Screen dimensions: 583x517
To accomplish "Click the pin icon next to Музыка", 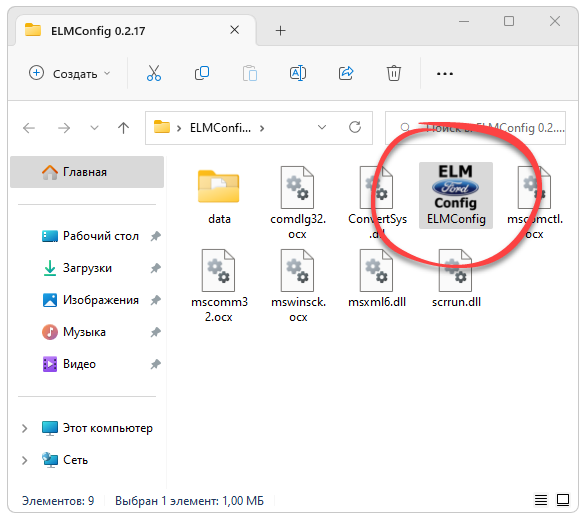I will pyautogui.click(x=155, y=332).
